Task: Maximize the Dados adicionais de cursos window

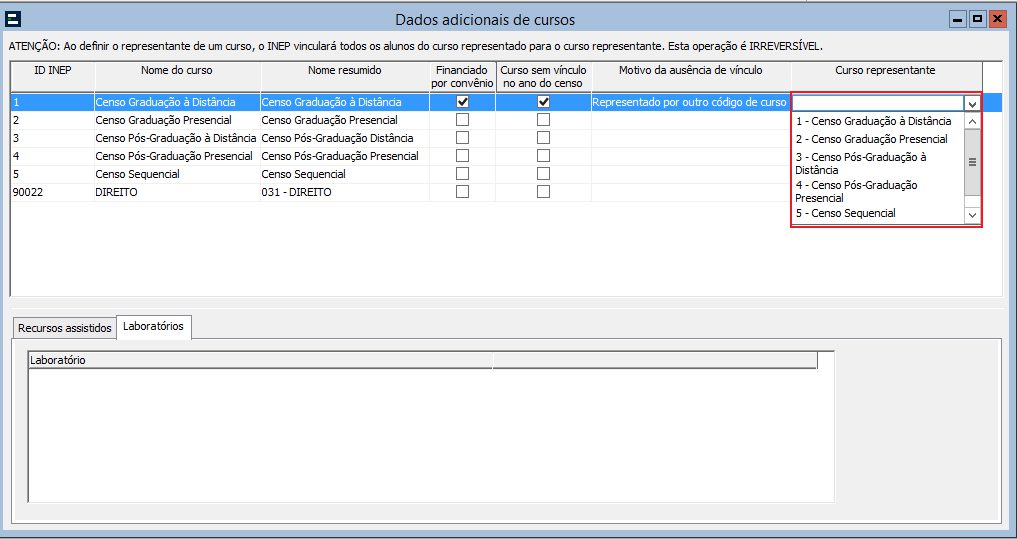Action: (x=977, y=19)
